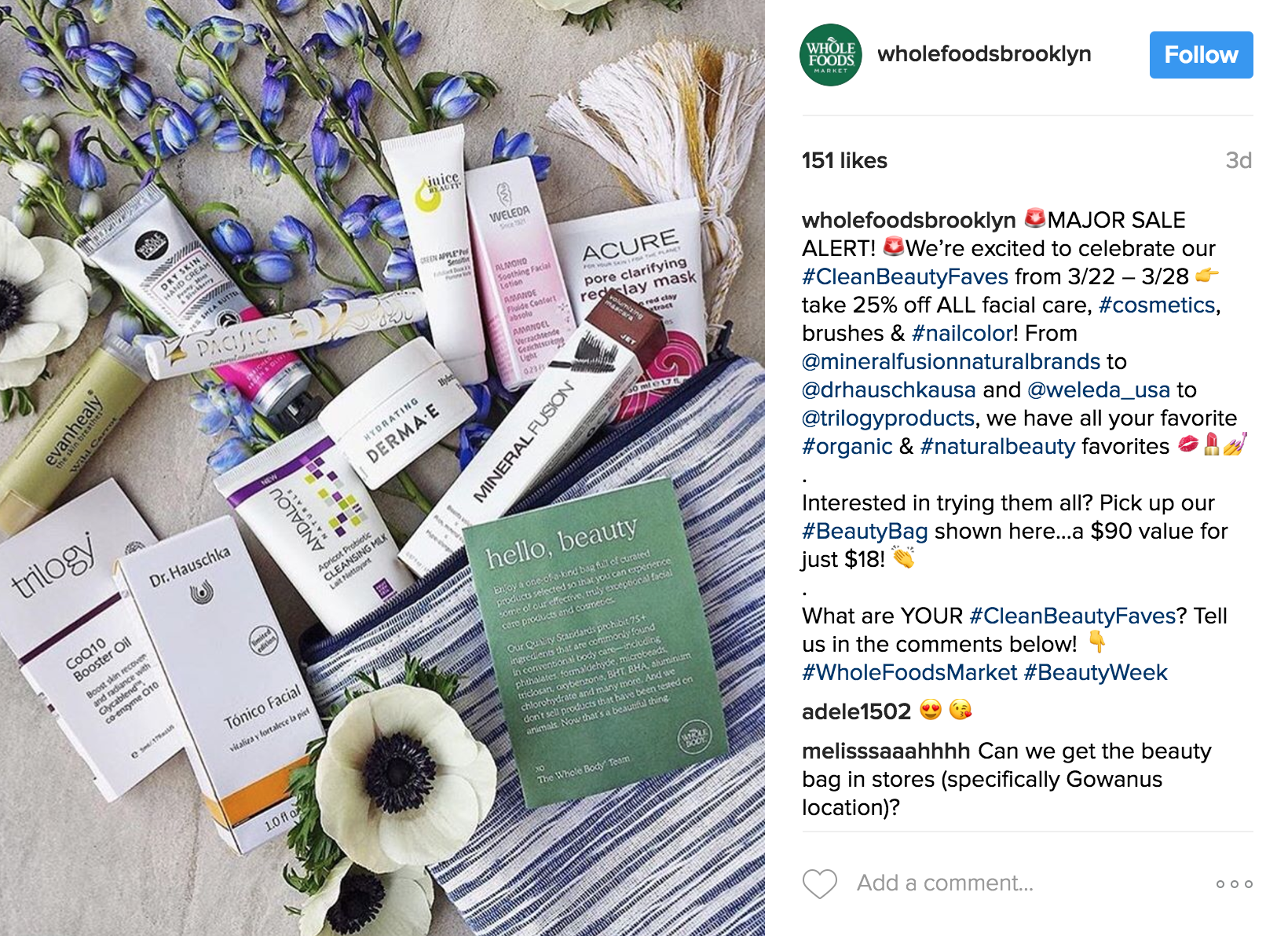The image size is (1288, 936).
Task: Visit the @trilogyproducts profile mention
Action: pos(888,418)
